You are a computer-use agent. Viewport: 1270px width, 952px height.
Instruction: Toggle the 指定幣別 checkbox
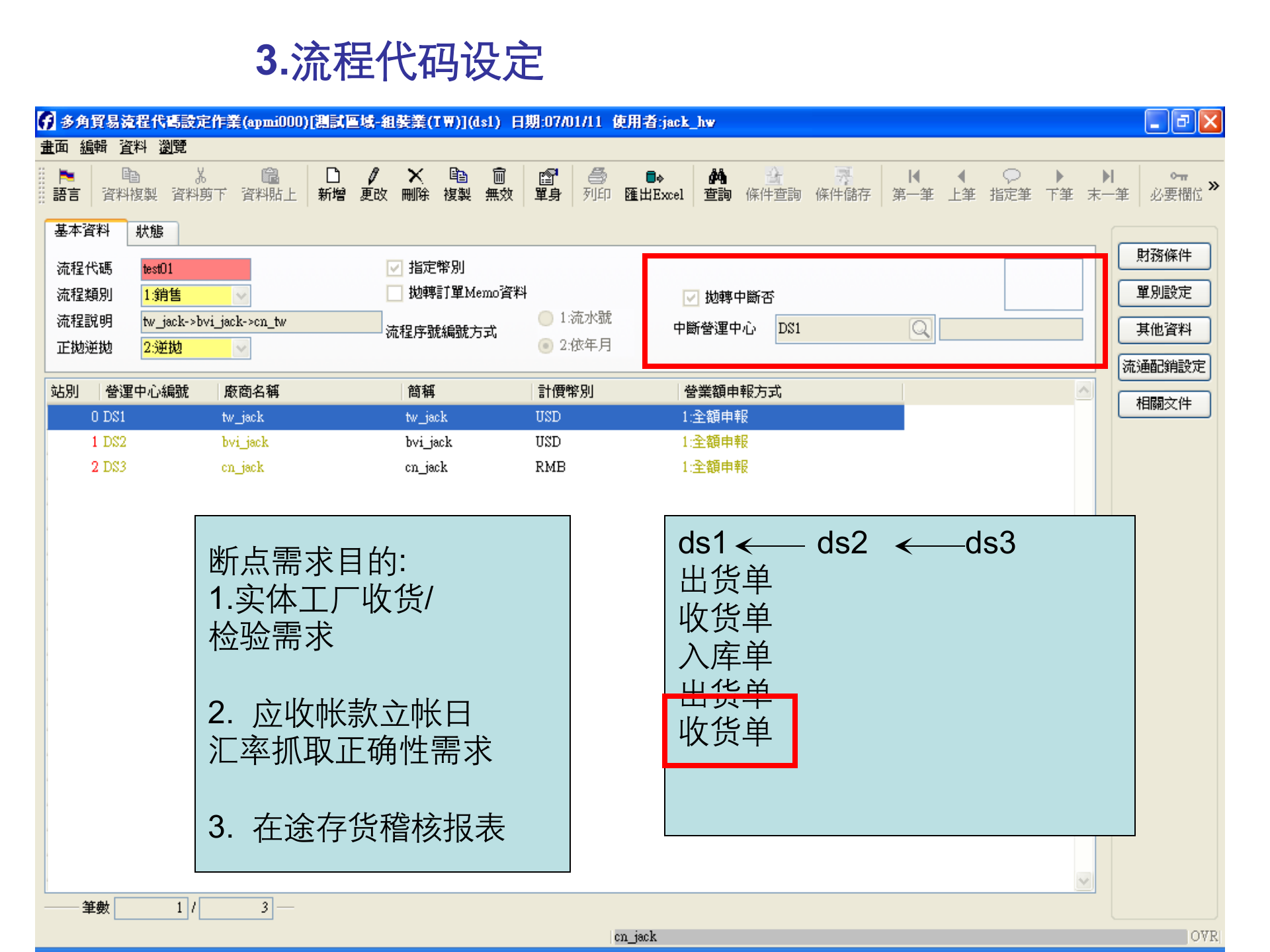pyautogui.click(x=395, y=267)
